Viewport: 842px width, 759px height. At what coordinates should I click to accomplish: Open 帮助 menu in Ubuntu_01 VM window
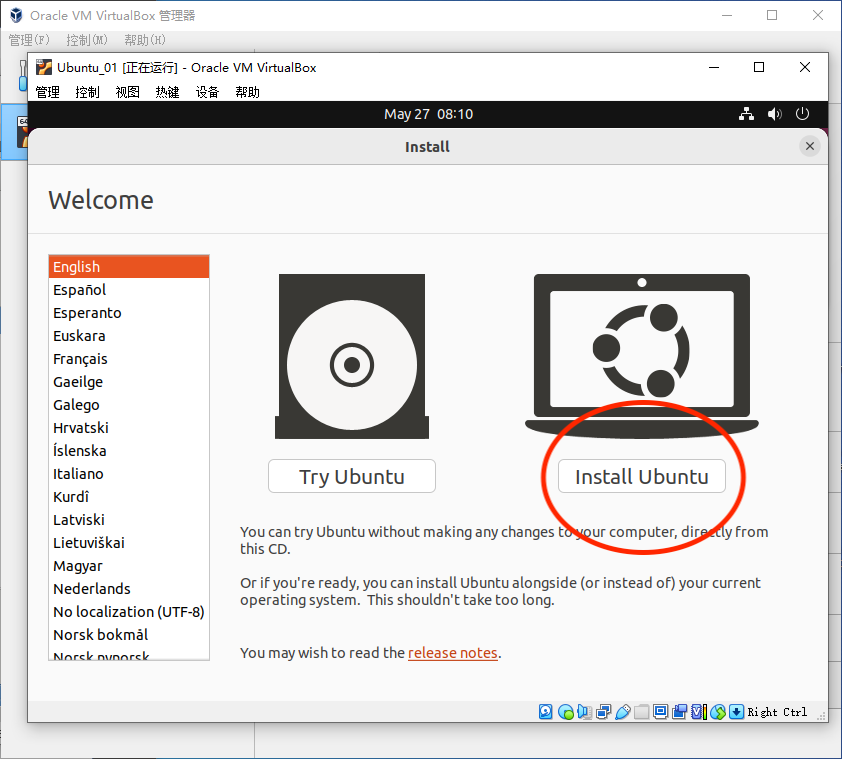click(248, 92)
